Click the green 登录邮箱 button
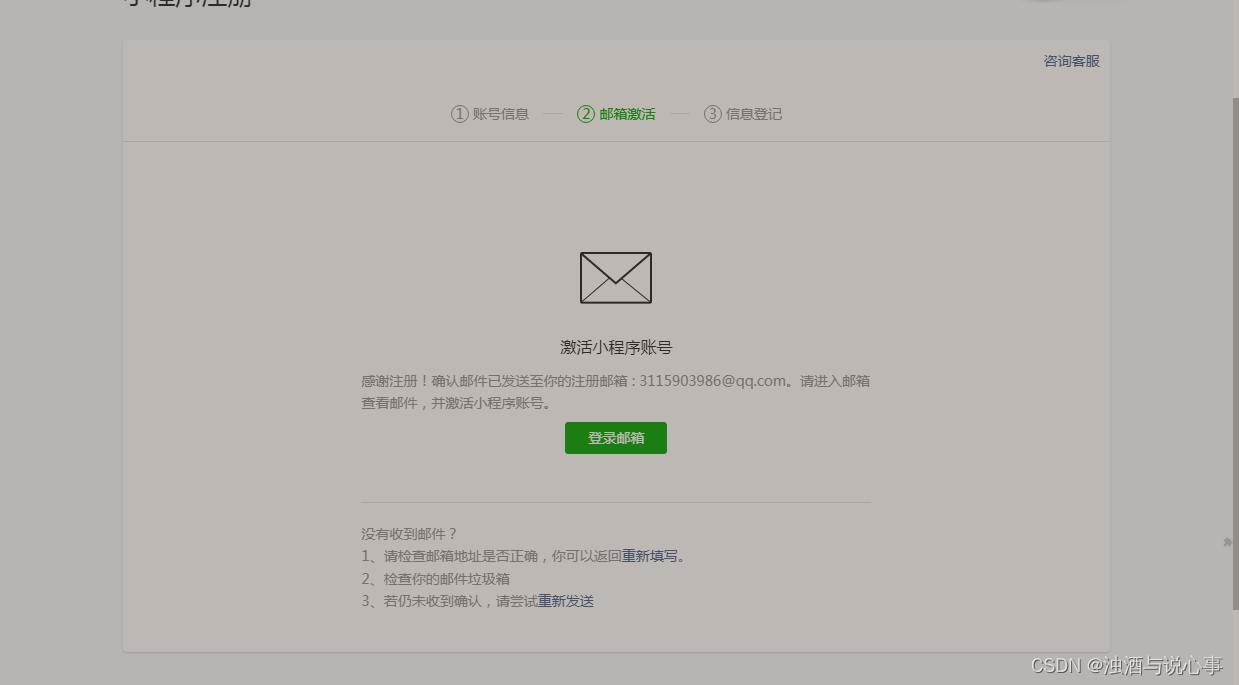Screen dimensions: 1239x685 (x=616, y=438)
